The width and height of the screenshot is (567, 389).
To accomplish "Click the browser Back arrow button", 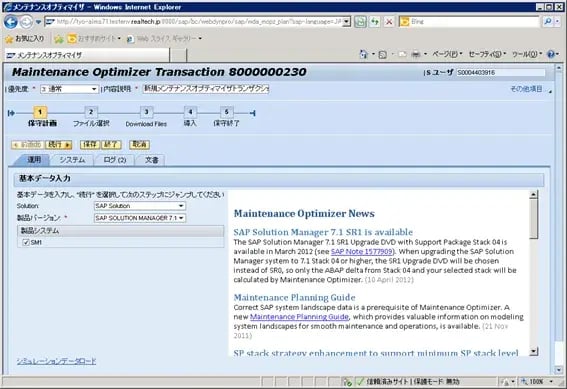I will tap(11, 22).
